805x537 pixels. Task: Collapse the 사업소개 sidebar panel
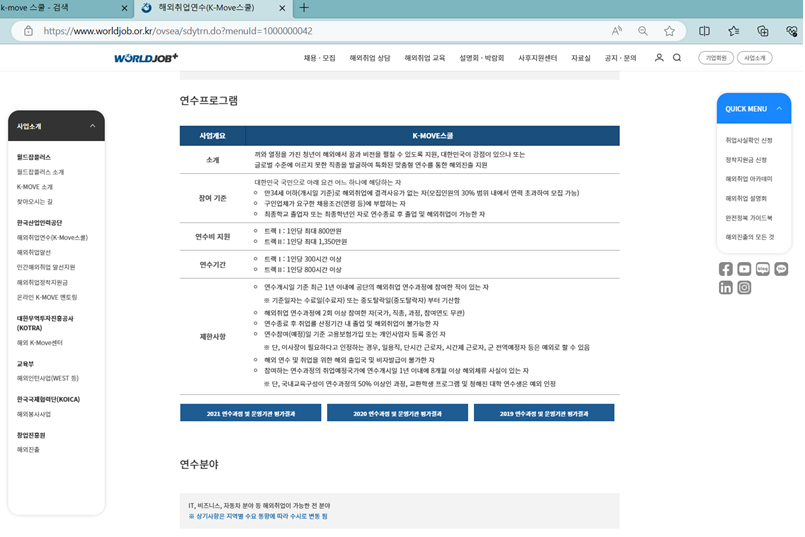[92, 126]
